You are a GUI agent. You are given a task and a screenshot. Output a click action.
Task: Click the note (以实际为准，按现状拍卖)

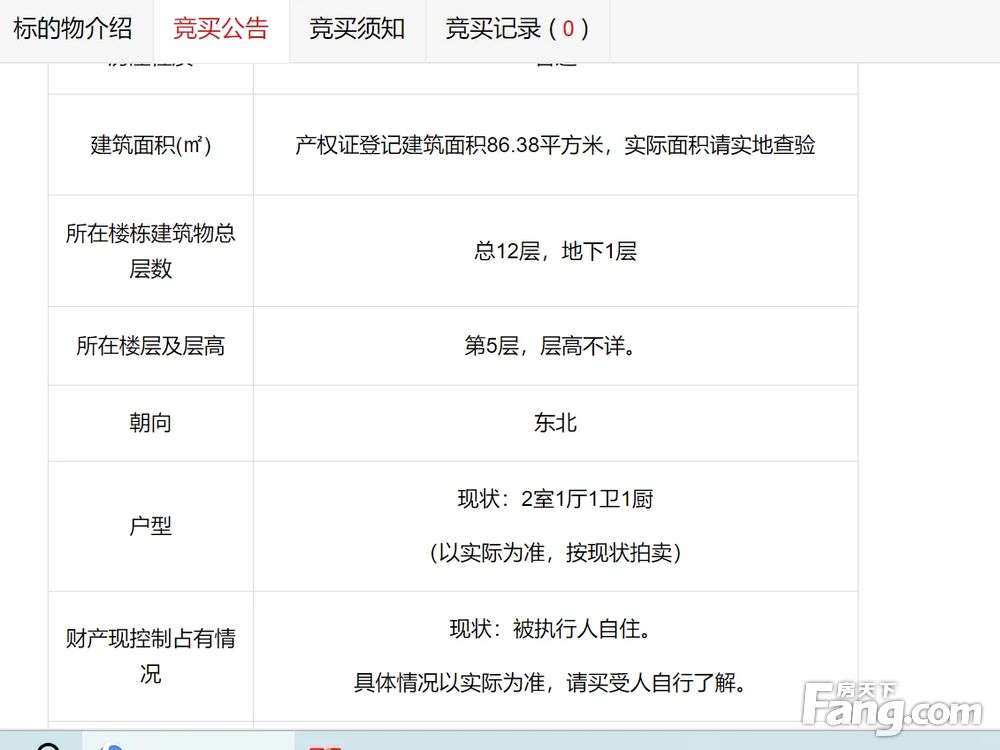pyautogui.click(x=555, y=552)
